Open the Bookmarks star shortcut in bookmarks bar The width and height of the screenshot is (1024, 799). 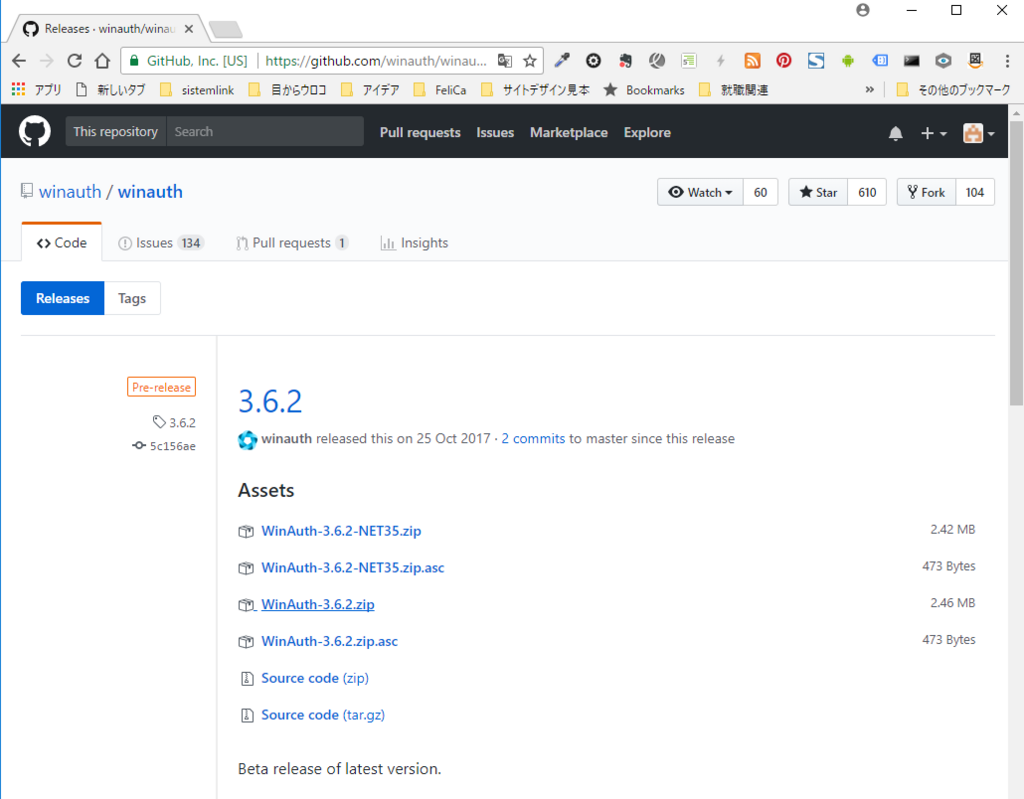(x=644, y=90)
